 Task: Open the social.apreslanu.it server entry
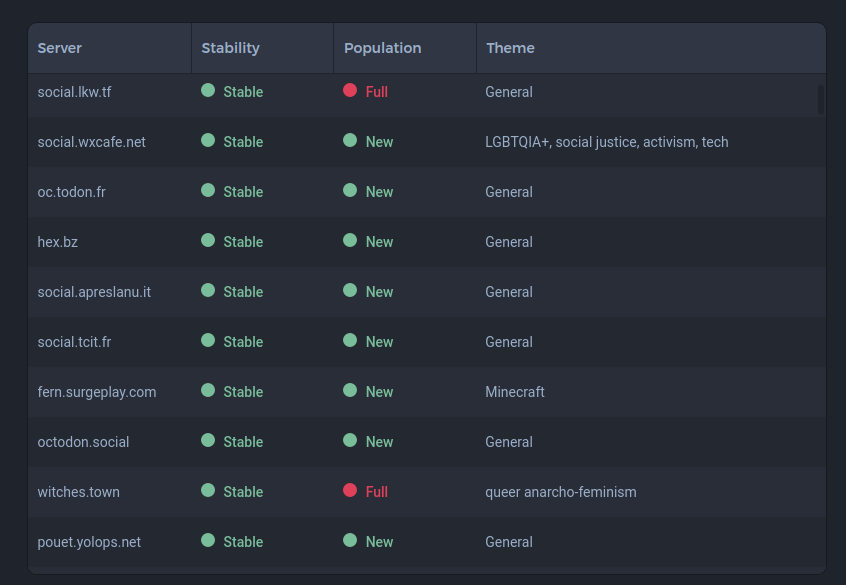(x=94, y=292)
